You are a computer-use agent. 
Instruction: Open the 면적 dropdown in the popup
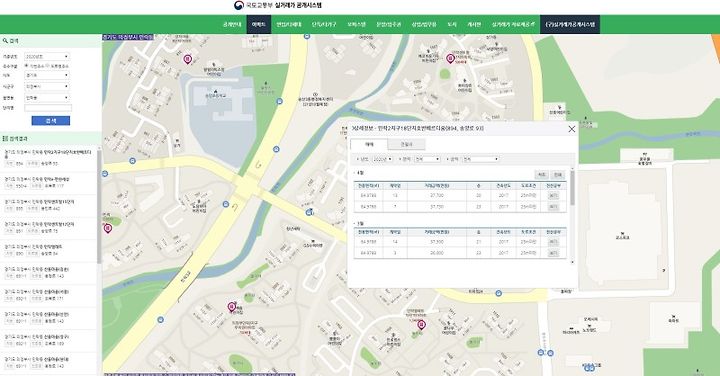427,159
